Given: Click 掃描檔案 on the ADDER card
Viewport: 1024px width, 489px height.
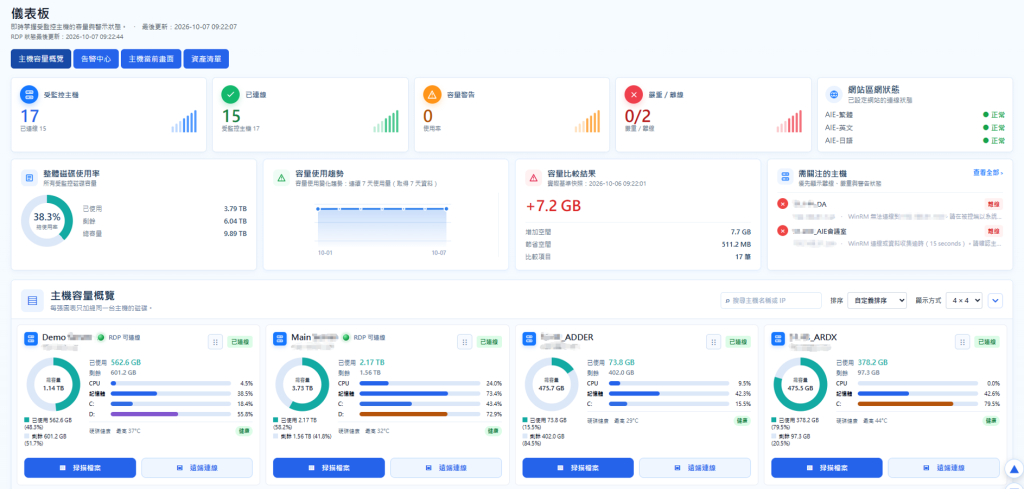Looking at the screenshot, I should (x=578, y=467).
